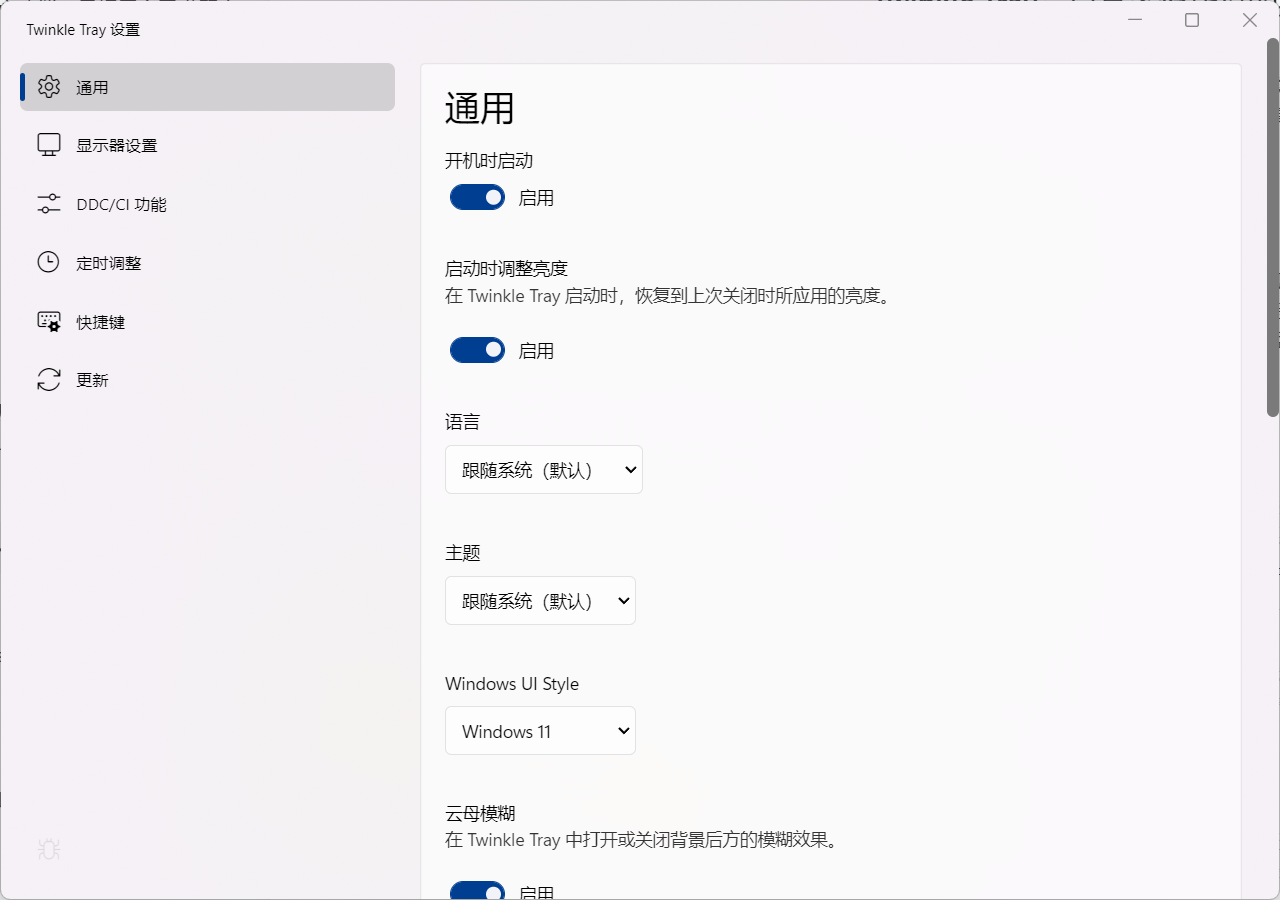The width and height of the screenshot is (1280, 900).
Task: Open the 更新 settings page
Action: tap(94, 379)
